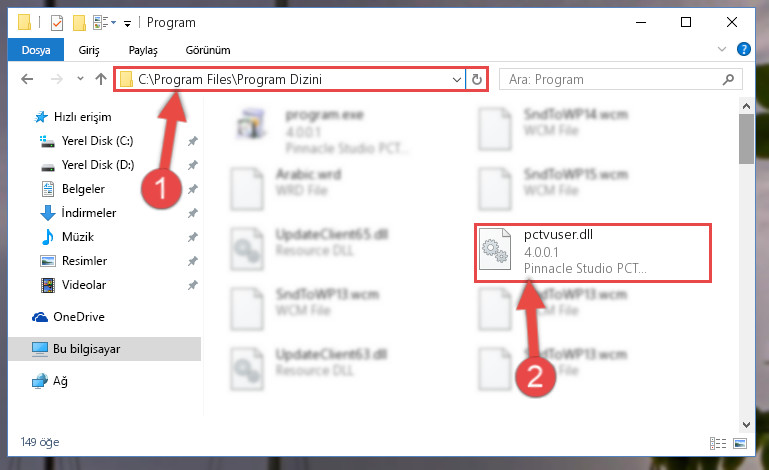The image size is (769, 470).
Task: Unpin Belgeler from quick access
Action: [x=193, y=189]
